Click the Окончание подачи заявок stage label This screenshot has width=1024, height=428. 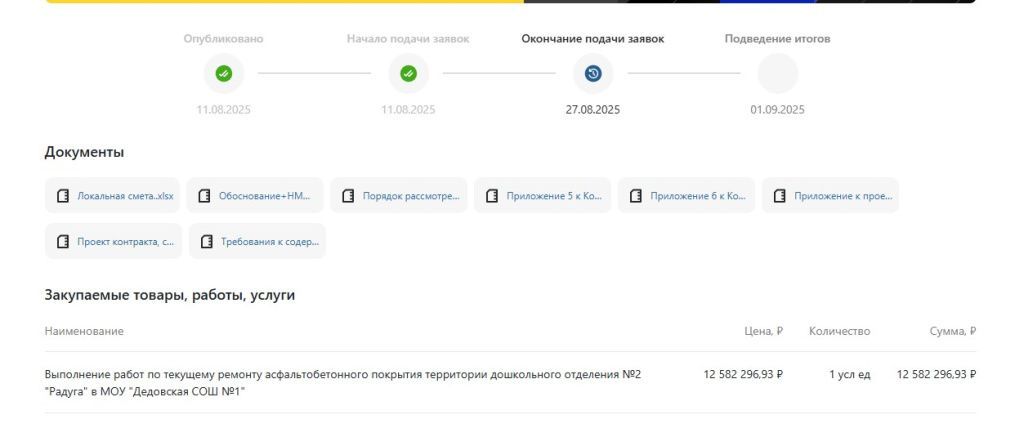coord(592,39)
